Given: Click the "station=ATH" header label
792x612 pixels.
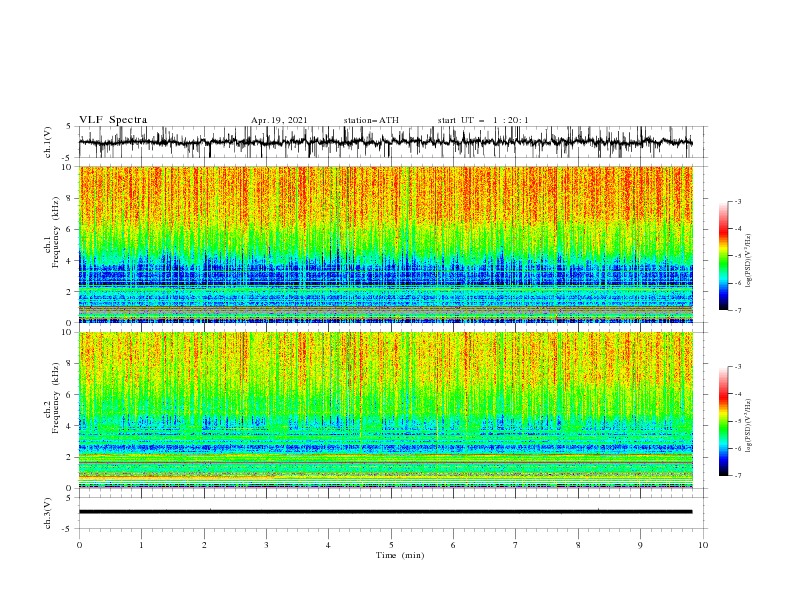Looking at the screenshot, I should point(371,120).
